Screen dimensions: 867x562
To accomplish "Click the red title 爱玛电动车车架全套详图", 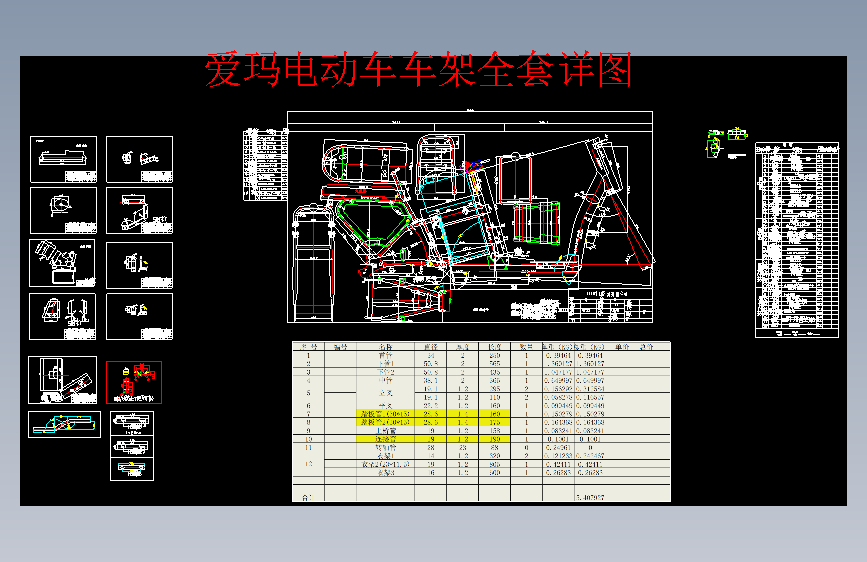I will pyautogui.click(x=419, y=70).
